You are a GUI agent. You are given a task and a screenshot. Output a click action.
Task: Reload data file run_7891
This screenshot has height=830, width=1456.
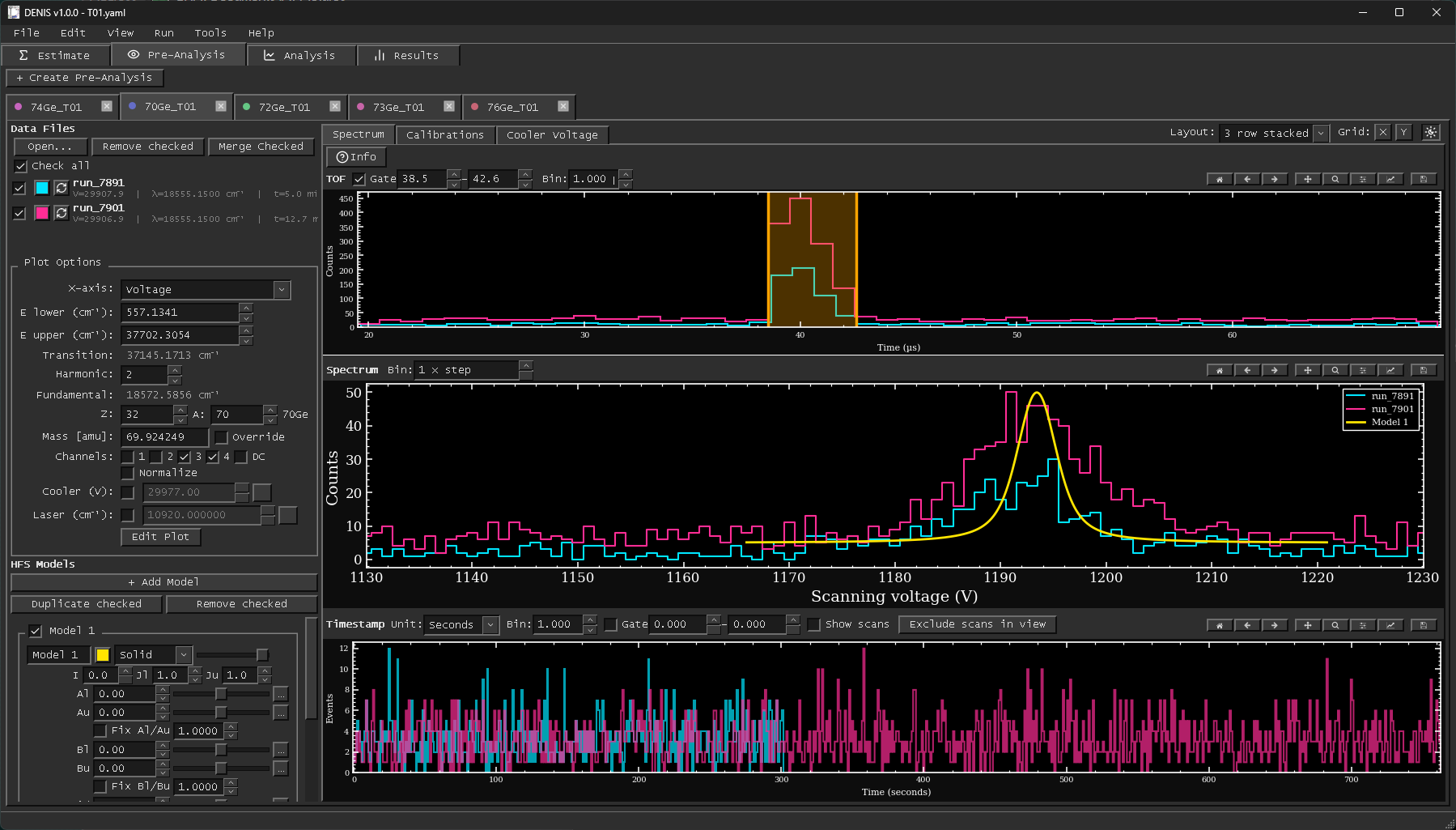[62, 188]
